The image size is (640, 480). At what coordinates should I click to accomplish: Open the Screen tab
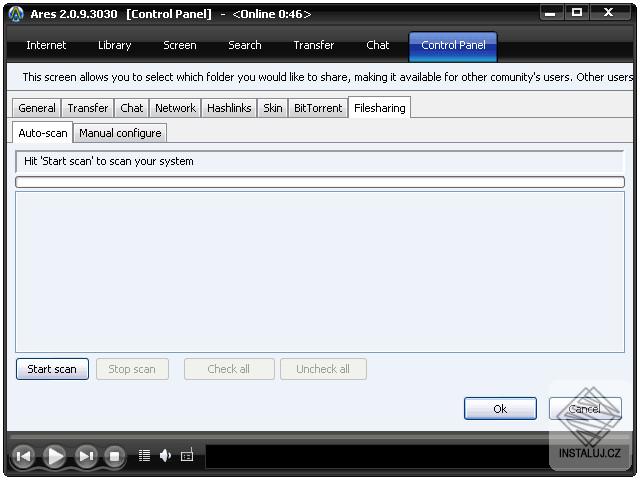pyautogui.click(x=180, y=45)
